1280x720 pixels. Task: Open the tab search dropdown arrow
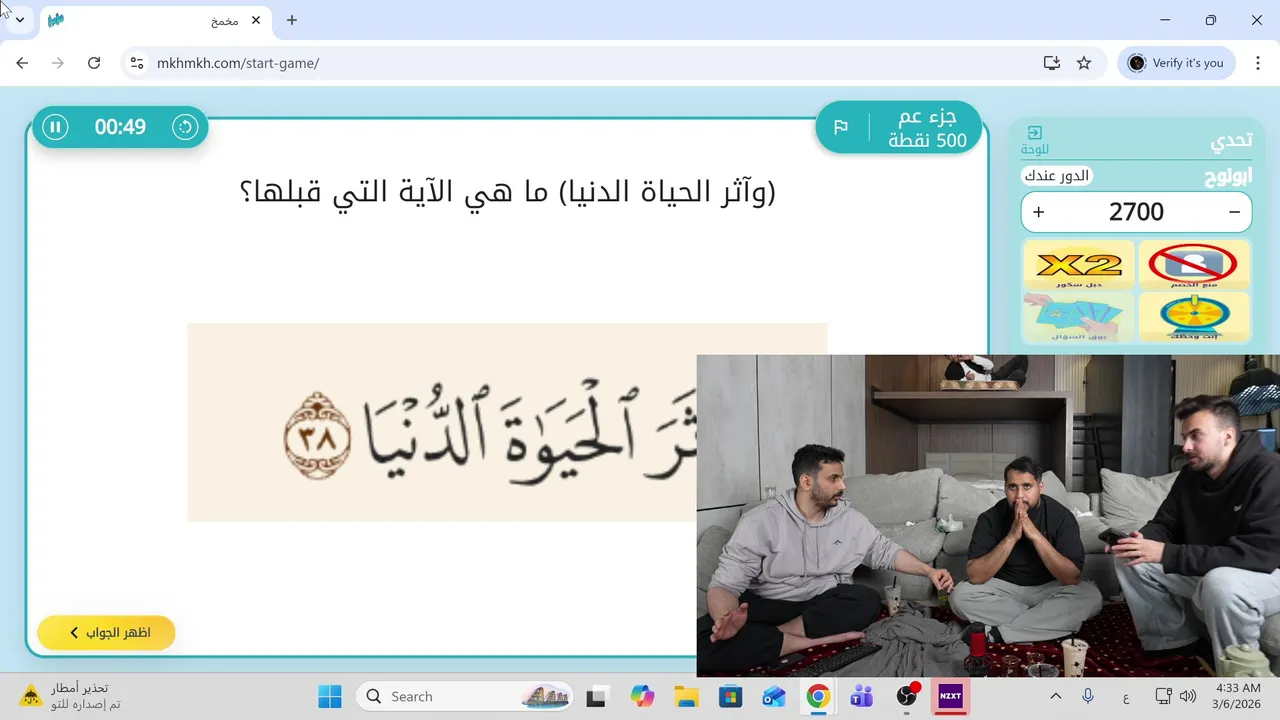[19, 20]
